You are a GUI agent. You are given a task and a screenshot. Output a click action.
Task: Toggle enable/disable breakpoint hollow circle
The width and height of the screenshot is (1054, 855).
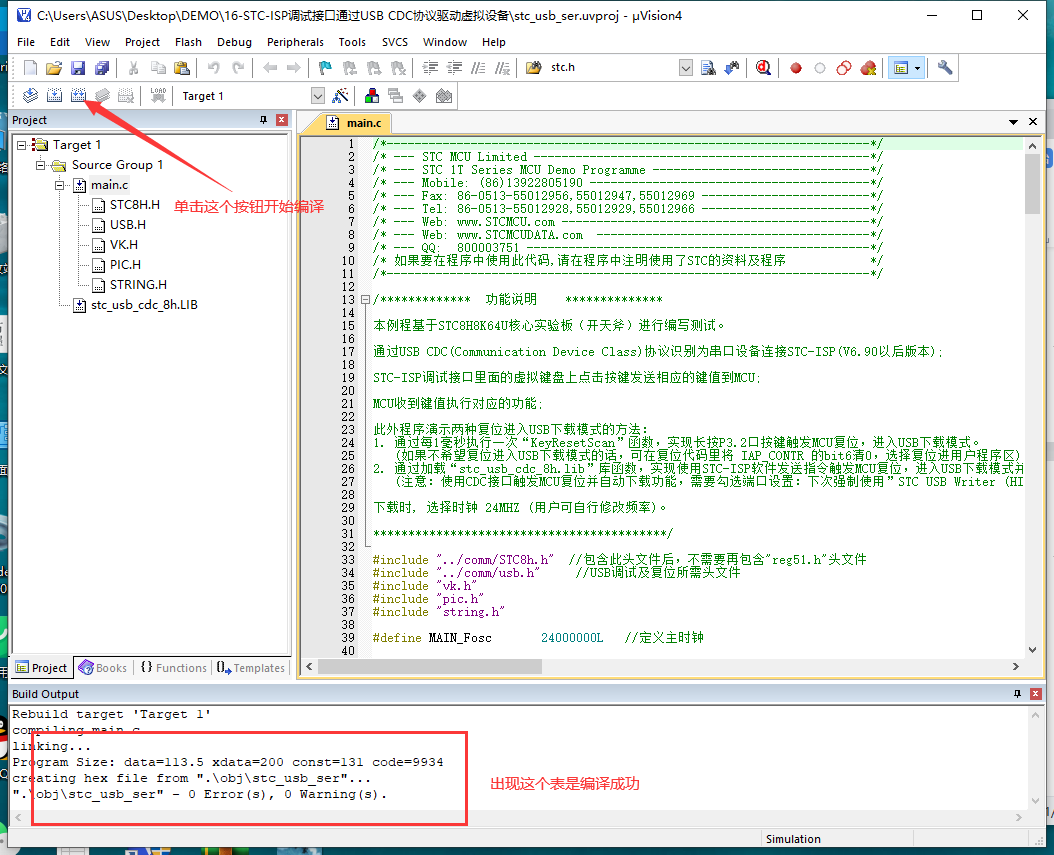coord(819,68)
